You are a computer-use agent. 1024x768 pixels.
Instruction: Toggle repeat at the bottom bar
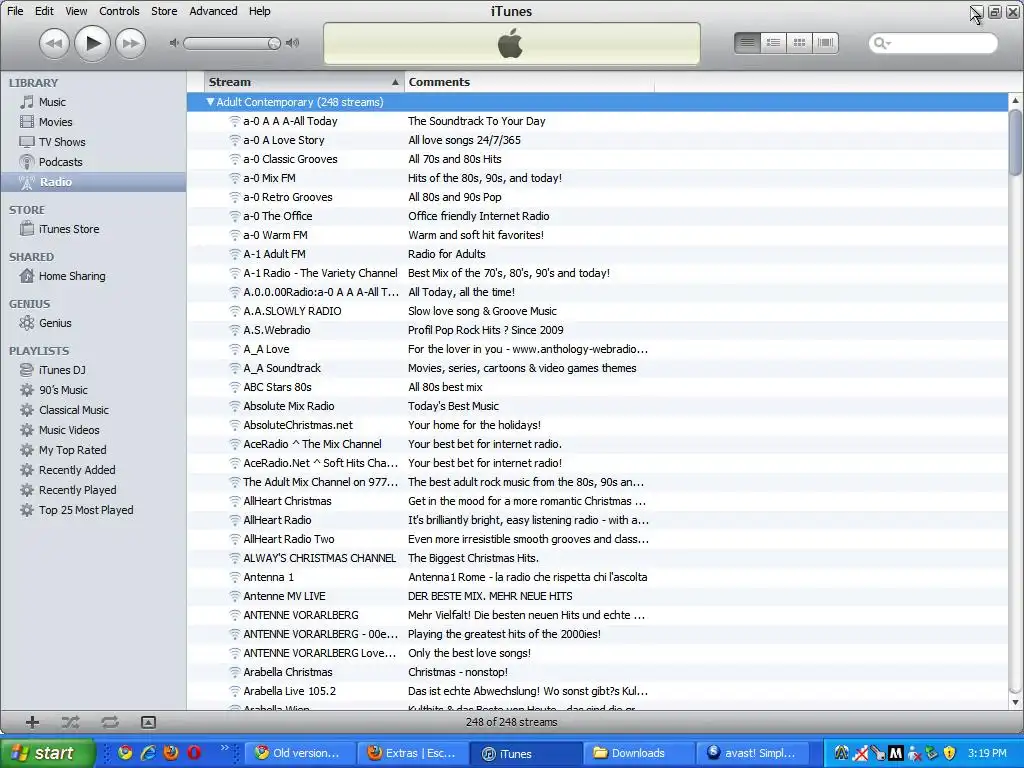[110, 722]
